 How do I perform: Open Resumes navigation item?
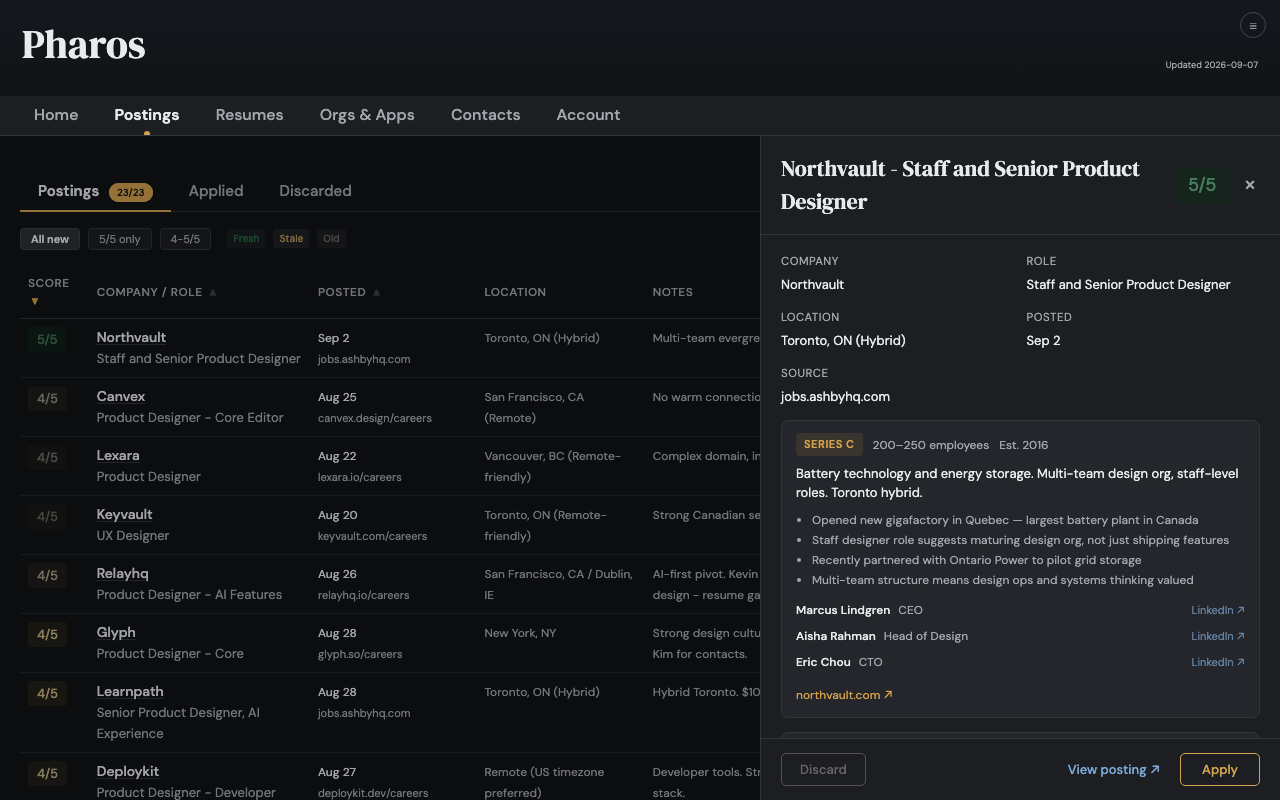click(x=249, y=115)
